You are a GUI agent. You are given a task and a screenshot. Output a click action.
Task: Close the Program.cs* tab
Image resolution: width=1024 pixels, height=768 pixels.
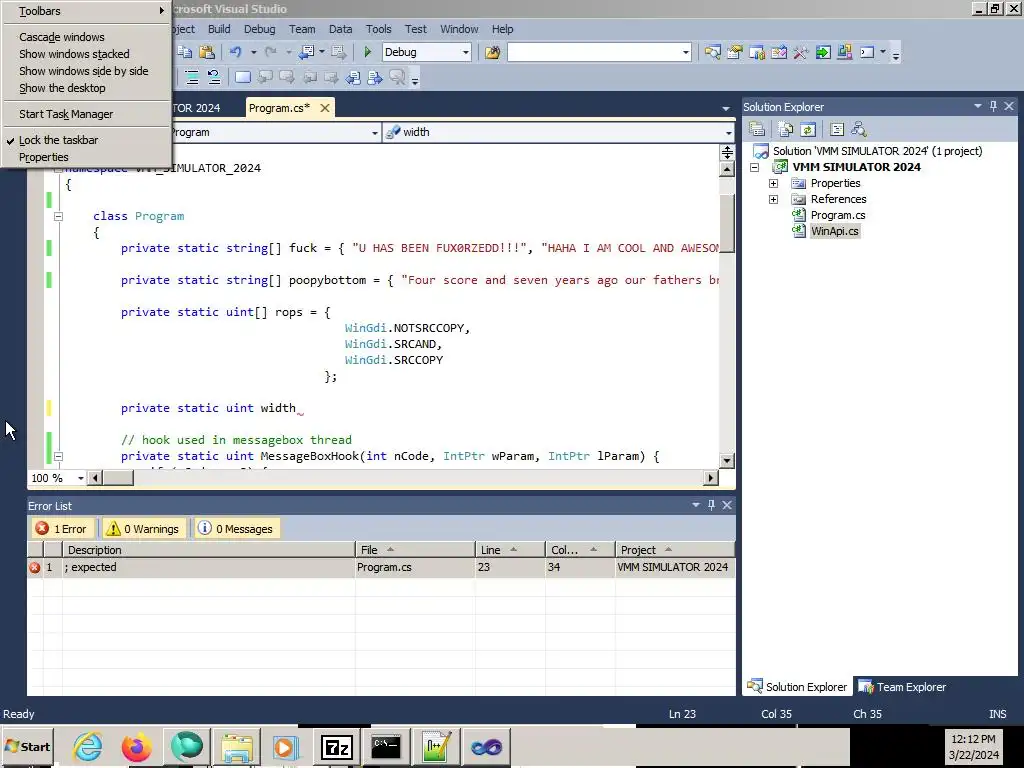pyautogui.click(x=325, y=108)
